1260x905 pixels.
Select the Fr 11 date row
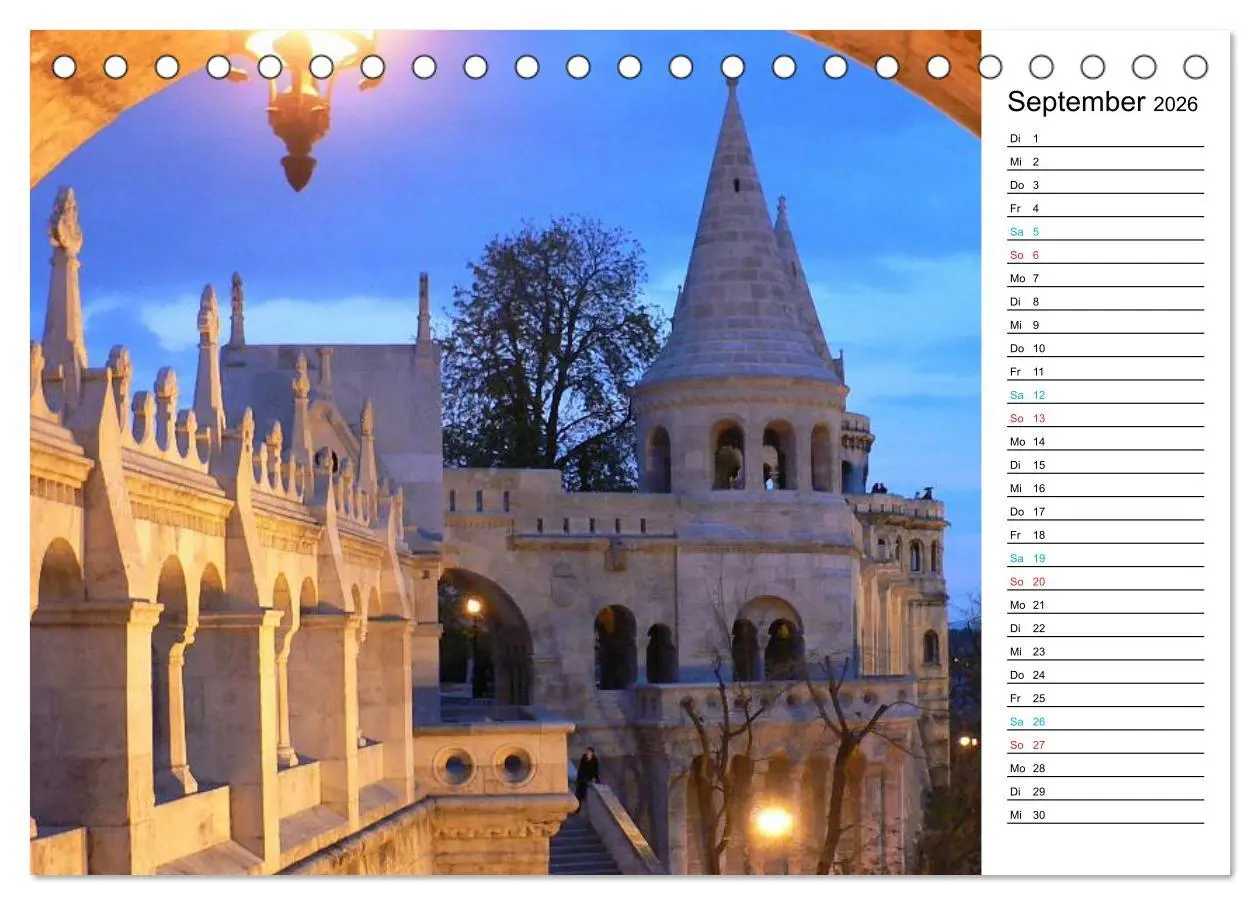point(1105,372)
